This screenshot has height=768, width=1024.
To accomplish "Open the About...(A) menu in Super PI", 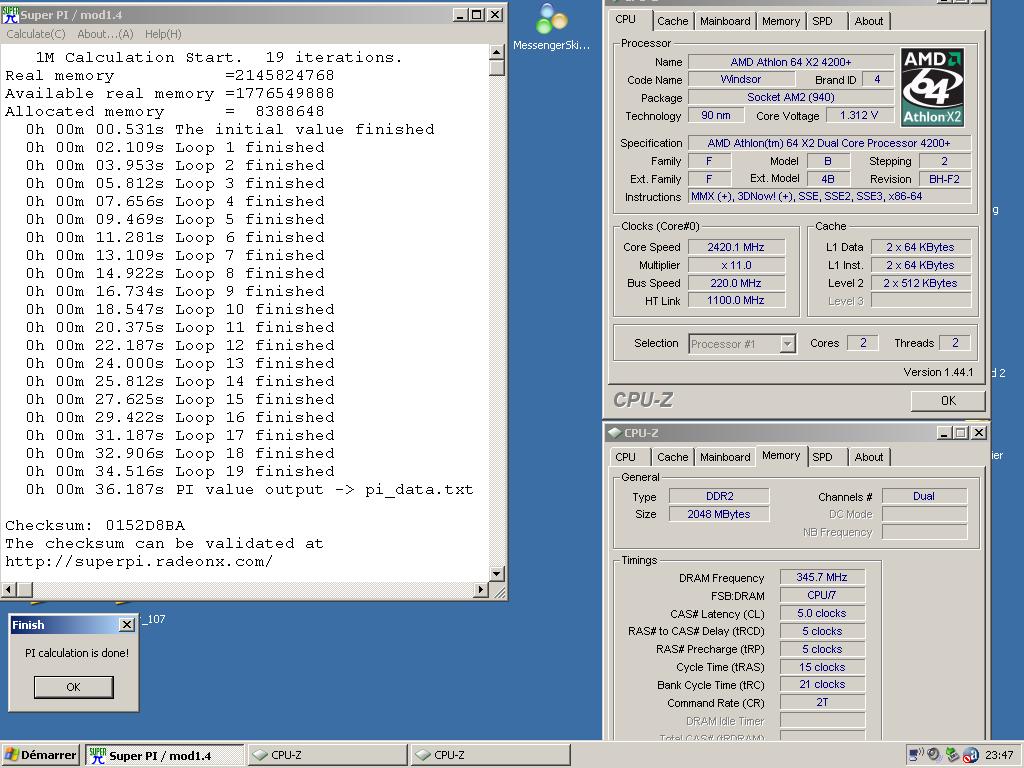I will pyautogui.click(x=105, y=34).
